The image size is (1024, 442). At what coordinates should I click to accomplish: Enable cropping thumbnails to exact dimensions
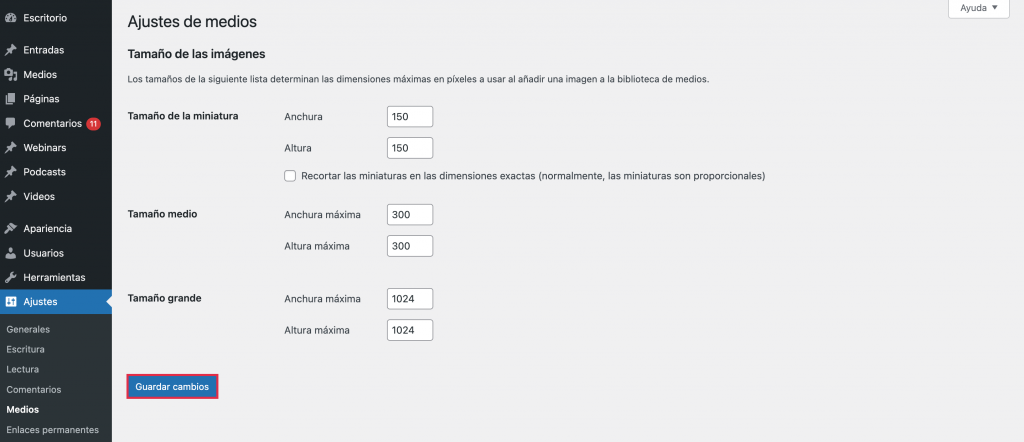(290, 176)
